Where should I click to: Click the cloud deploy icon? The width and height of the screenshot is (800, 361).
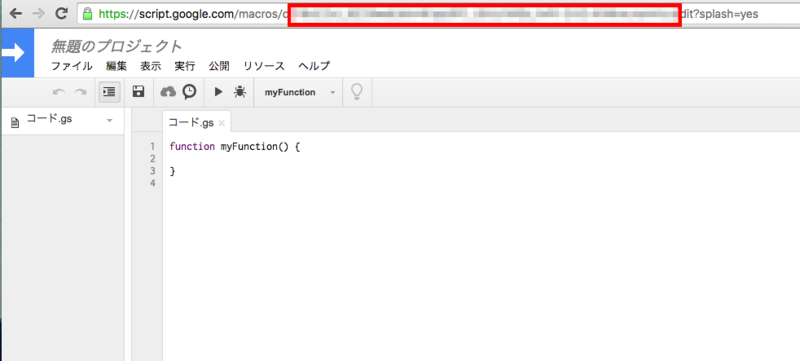(x=168, y=92)
